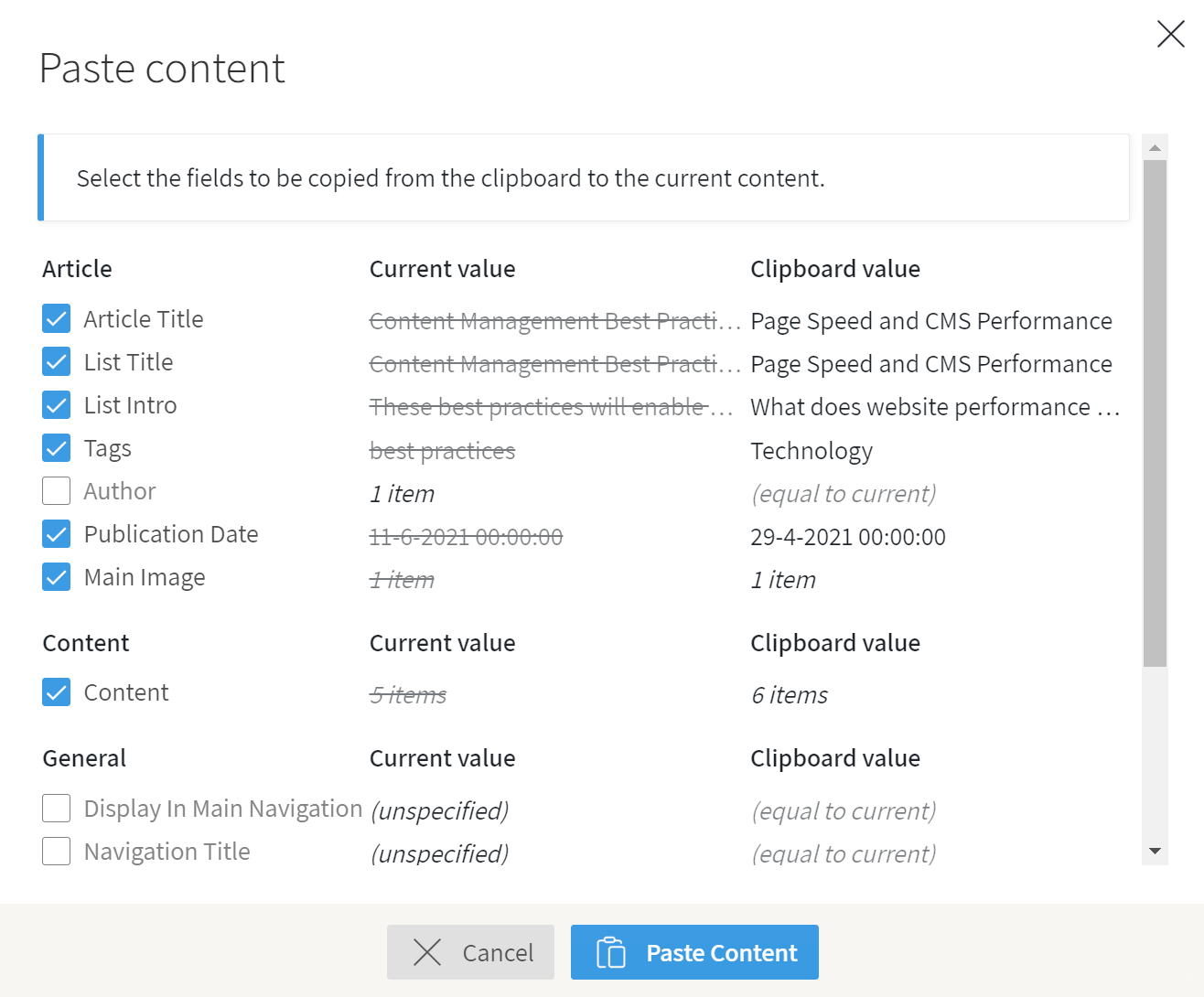The height and width of the screenshot is (997, 1204).
Task: Click the X icon on Cancel button
Action: (427, 952)
